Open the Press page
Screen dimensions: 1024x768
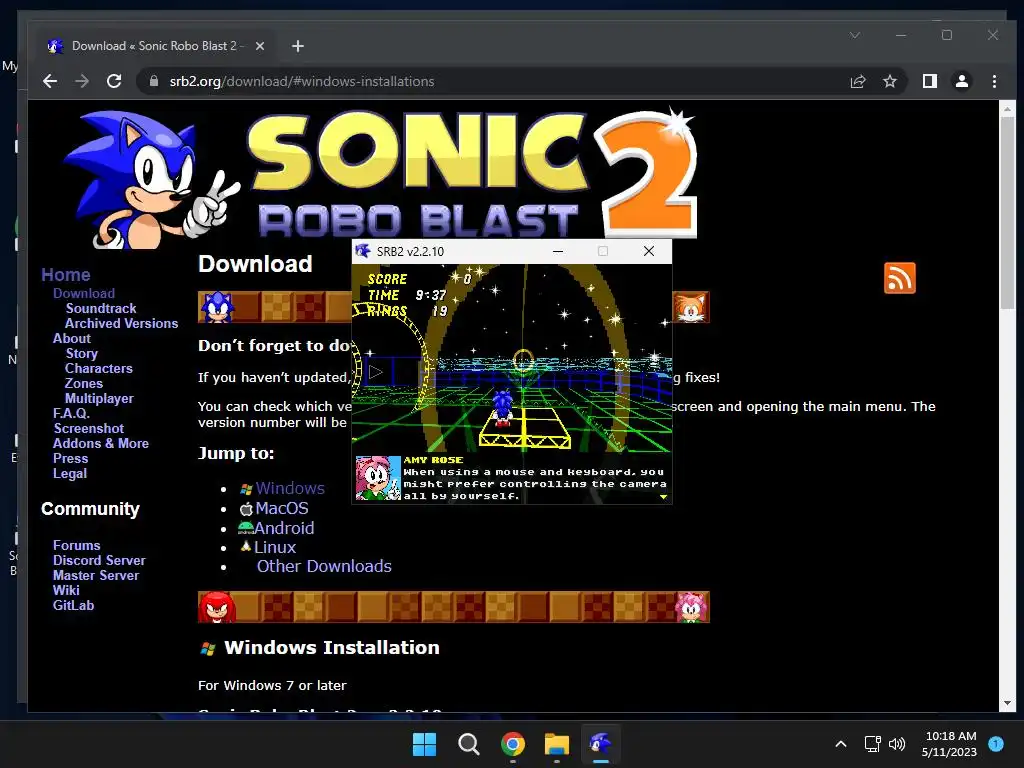point(71,458)
